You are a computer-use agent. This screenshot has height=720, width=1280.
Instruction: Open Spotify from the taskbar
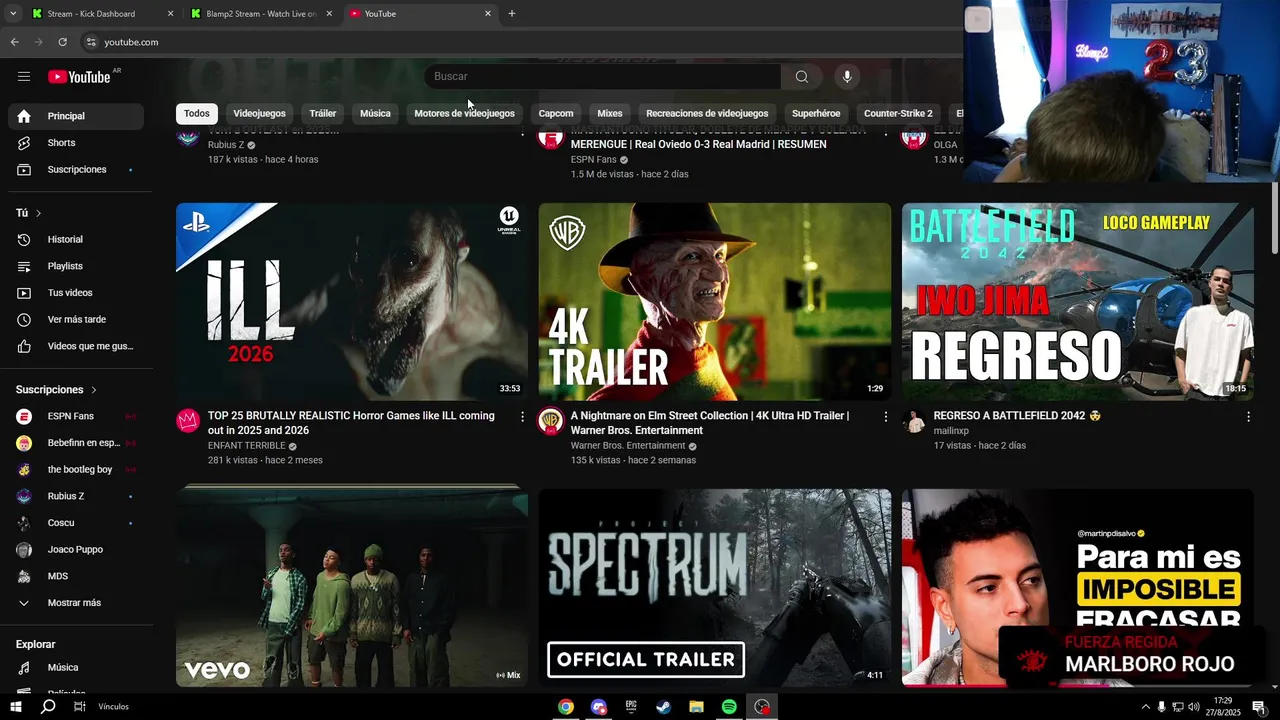729,707
